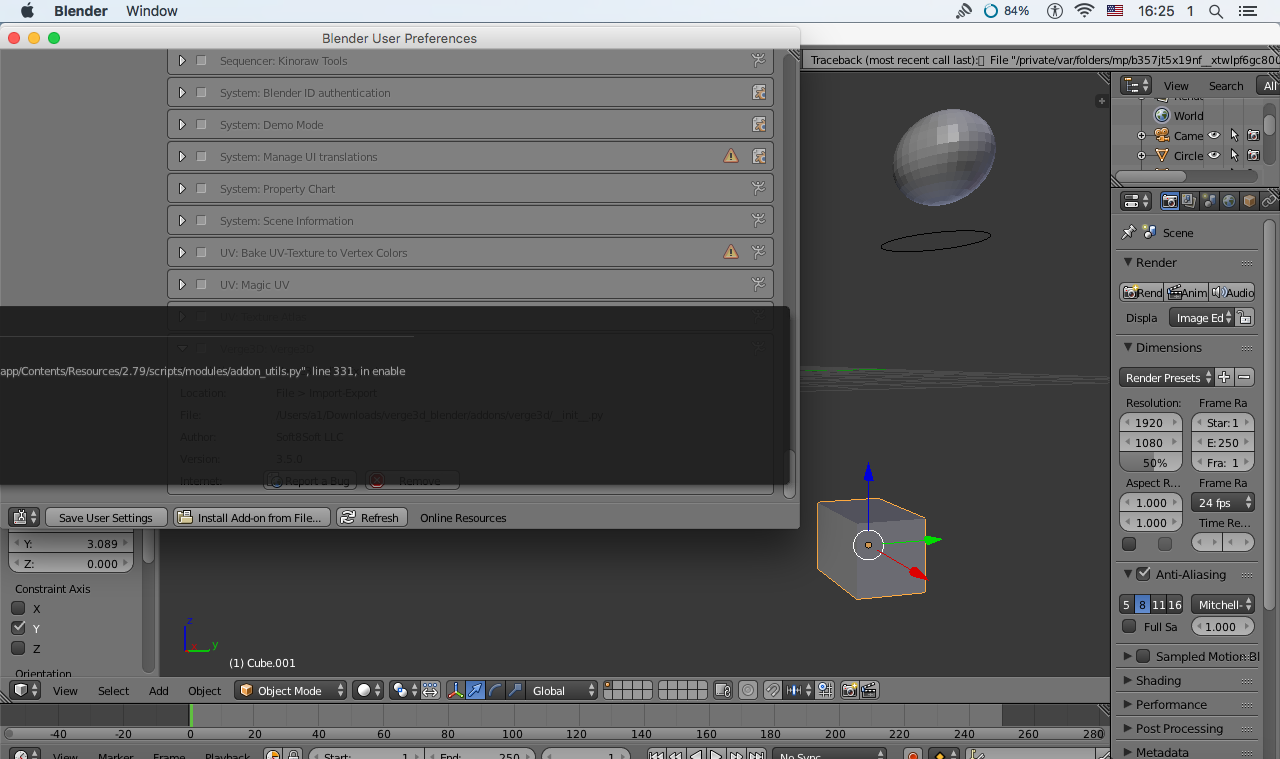
Task: Open the 24 fps frame rate dropdown
Action: pos(1222,503)
